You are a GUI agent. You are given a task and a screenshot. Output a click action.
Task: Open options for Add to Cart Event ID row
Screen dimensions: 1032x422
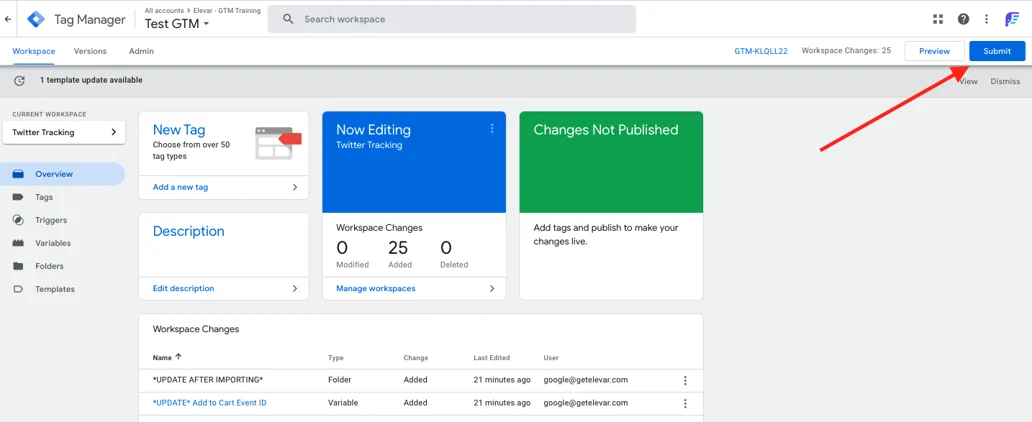[685, 404]
